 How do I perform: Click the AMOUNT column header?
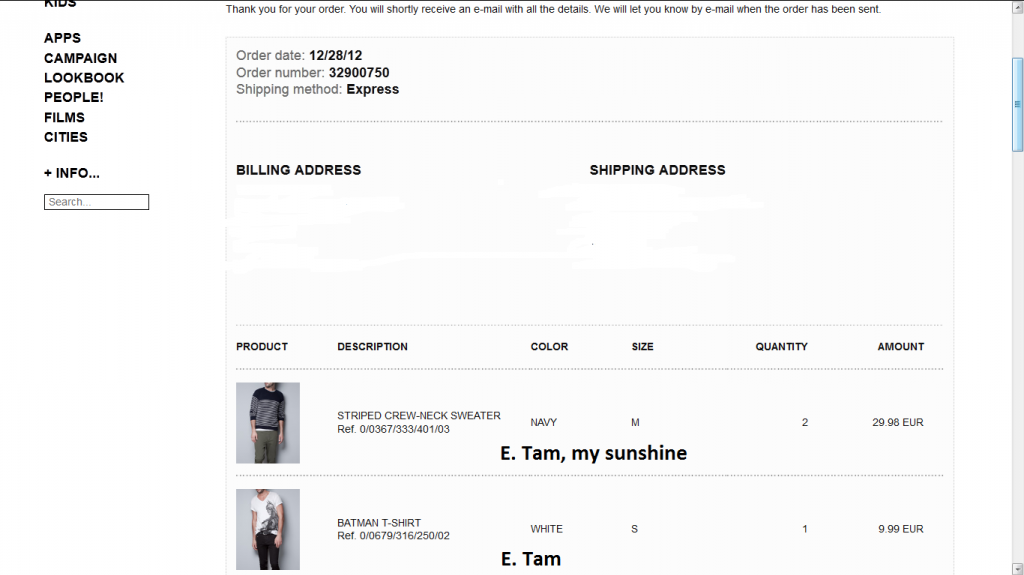pos(900,347)
